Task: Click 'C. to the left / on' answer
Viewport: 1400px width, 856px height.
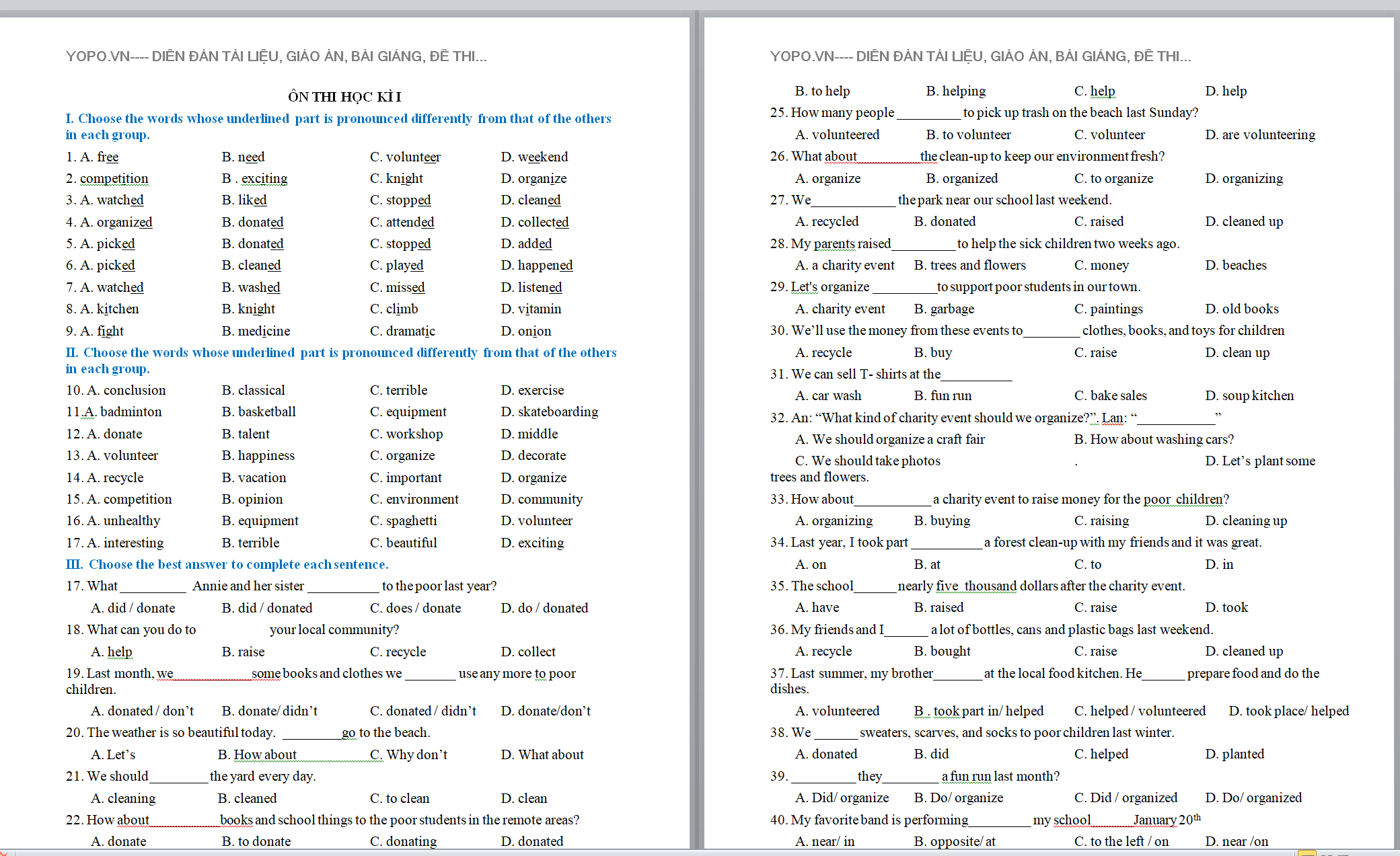Action: pos(1121,841)
